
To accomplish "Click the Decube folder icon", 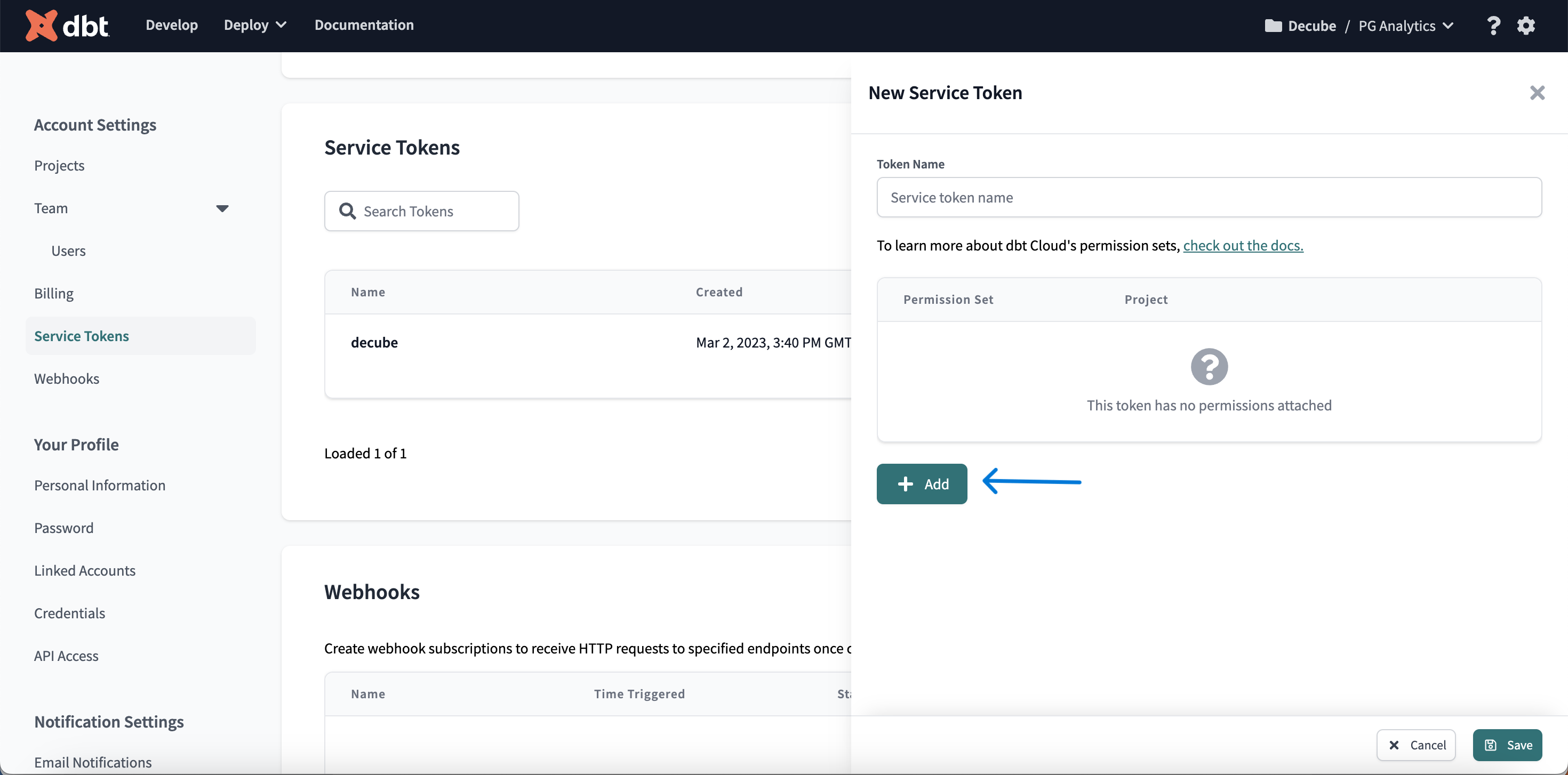I will (1273, 26).
